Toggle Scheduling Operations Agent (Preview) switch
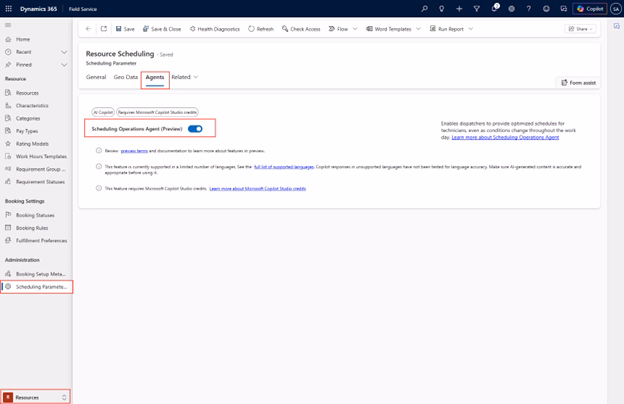The image size is (624, 404). (195, 129)
